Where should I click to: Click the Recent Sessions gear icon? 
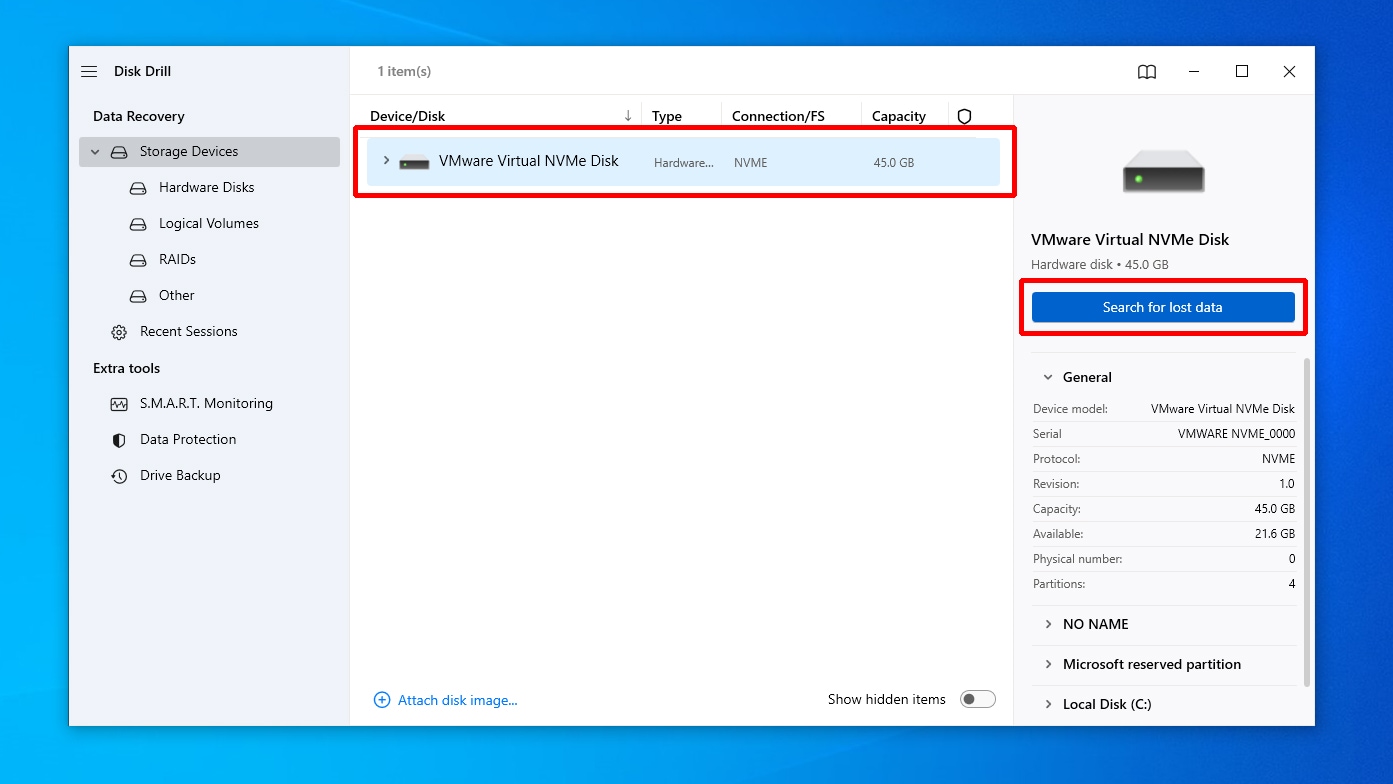tap(119, 332)
